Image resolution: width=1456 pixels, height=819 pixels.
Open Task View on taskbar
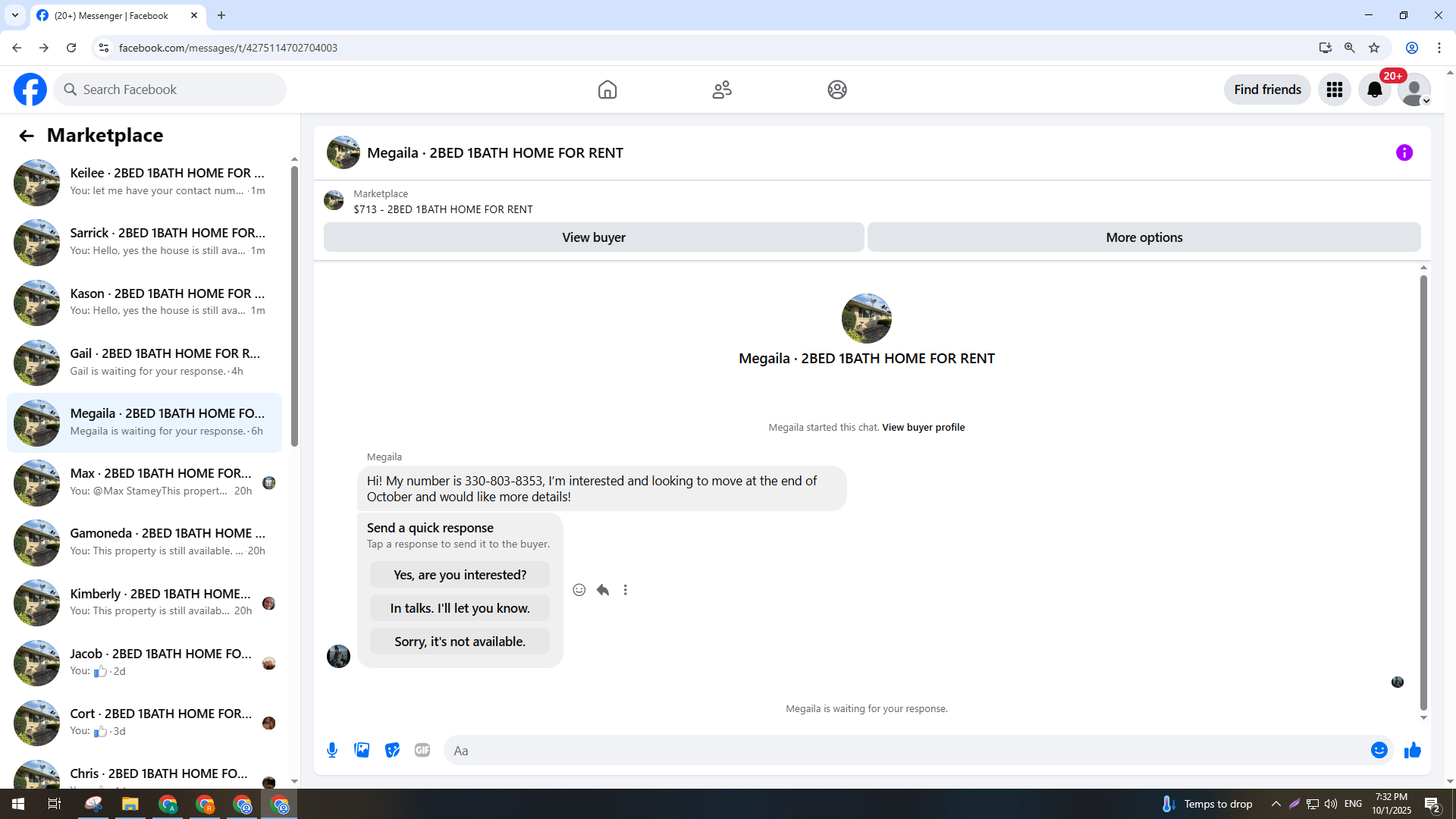pyautogui.click(x=55, y=804)
